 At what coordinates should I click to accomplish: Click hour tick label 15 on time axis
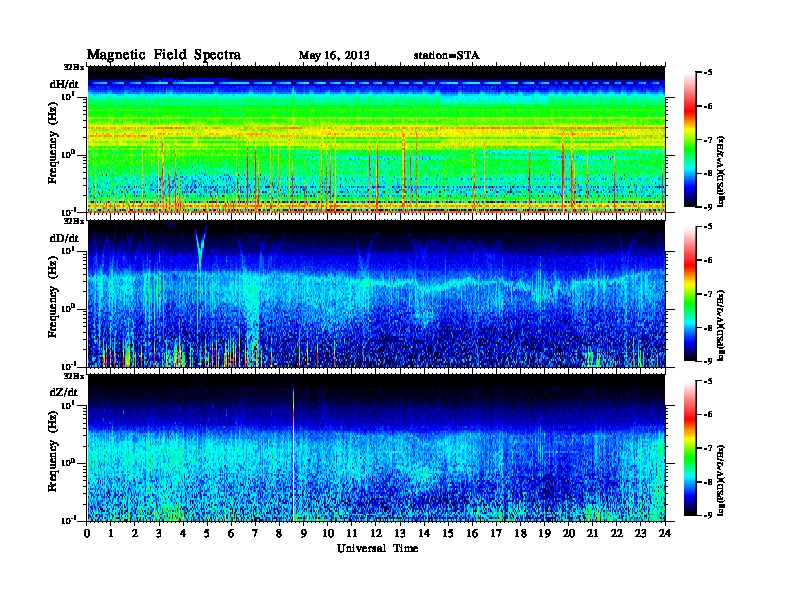click(448, 533)
